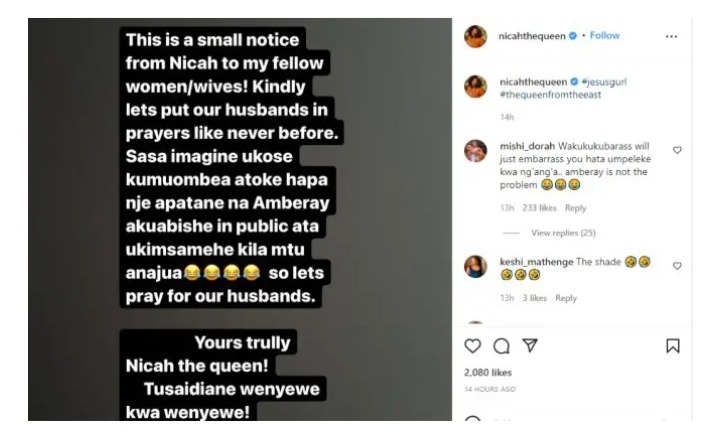Reply to keshi_mathenge's comment
The height and width of the screenshot is (440, 719).
coord(566,298)
